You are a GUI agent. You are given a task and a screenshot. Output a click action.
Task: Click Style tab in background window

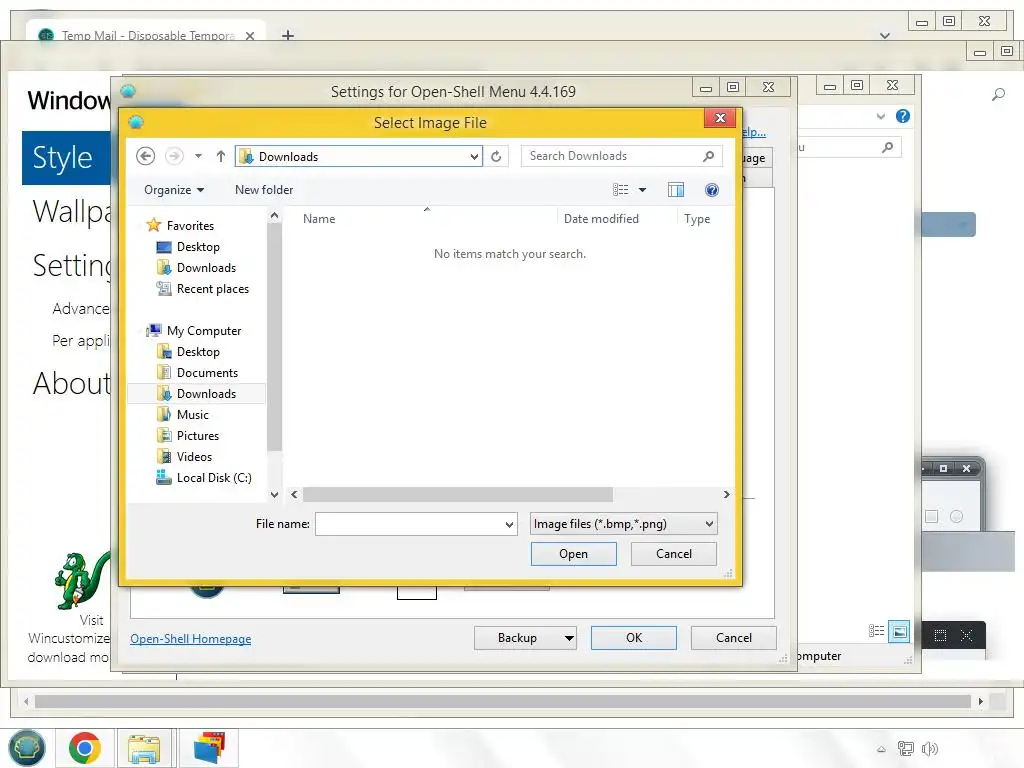tap(66, 157)
